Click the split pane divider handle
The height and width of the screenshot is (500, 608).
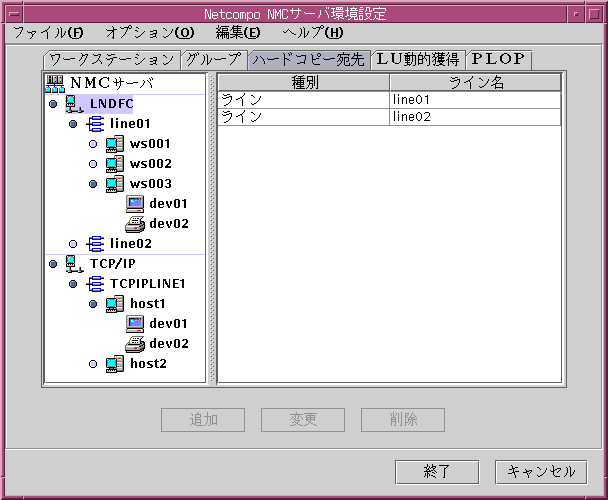[x=212, y=228]
